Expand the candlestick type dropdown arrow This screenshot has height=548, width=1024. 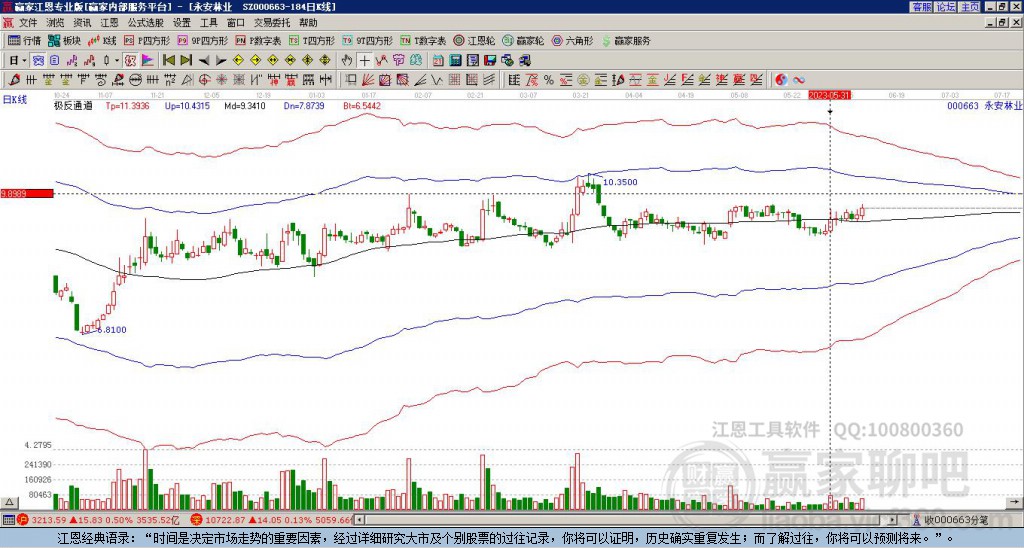click(117, 61)
